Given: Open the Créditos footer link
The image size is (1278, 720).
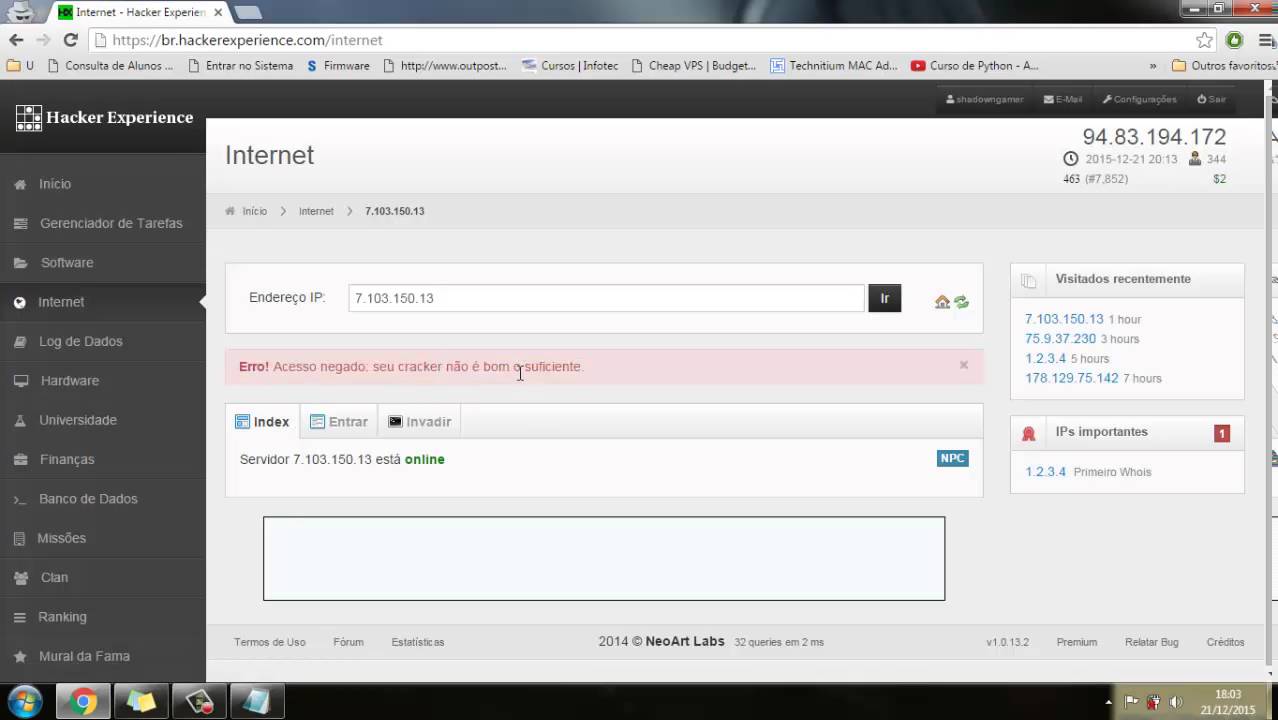Looking at the screenshot, I should [x=1225, y=642].
